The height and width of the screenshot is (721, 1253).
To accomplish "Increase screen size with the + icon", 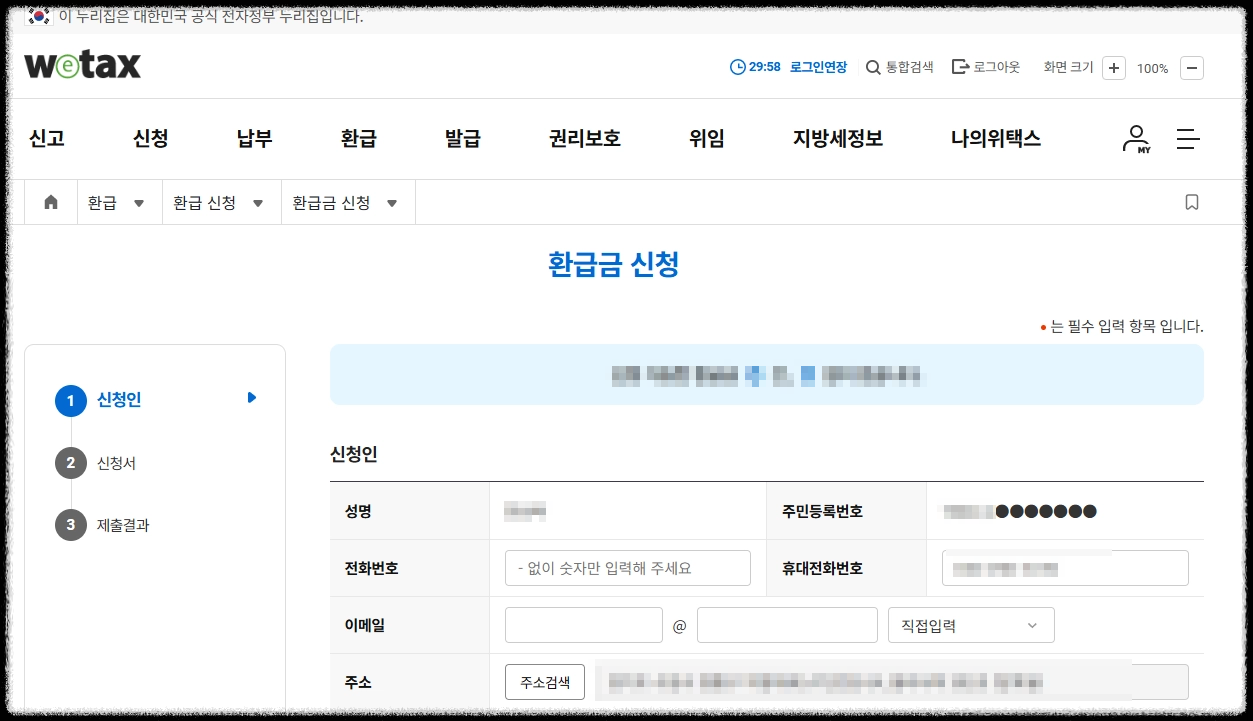I will [1113, 67].
